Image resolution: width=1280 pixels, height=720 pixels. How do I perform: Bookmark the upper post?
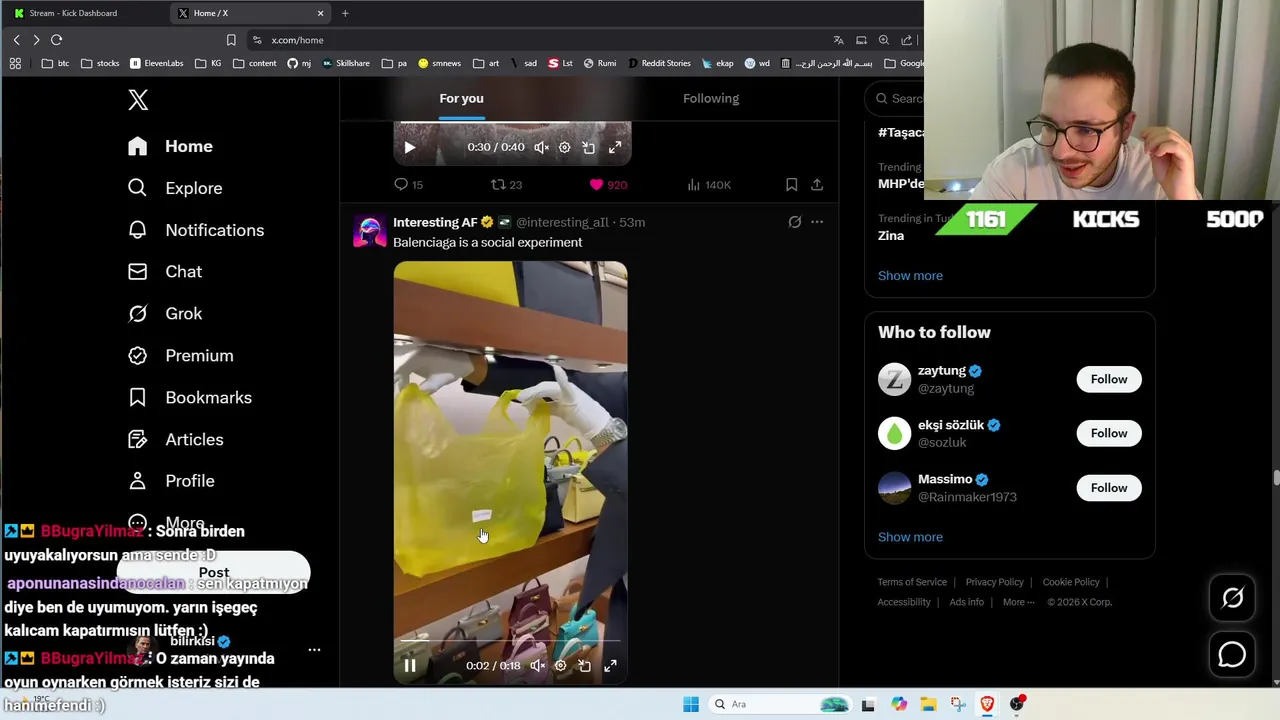coord(791,185)
